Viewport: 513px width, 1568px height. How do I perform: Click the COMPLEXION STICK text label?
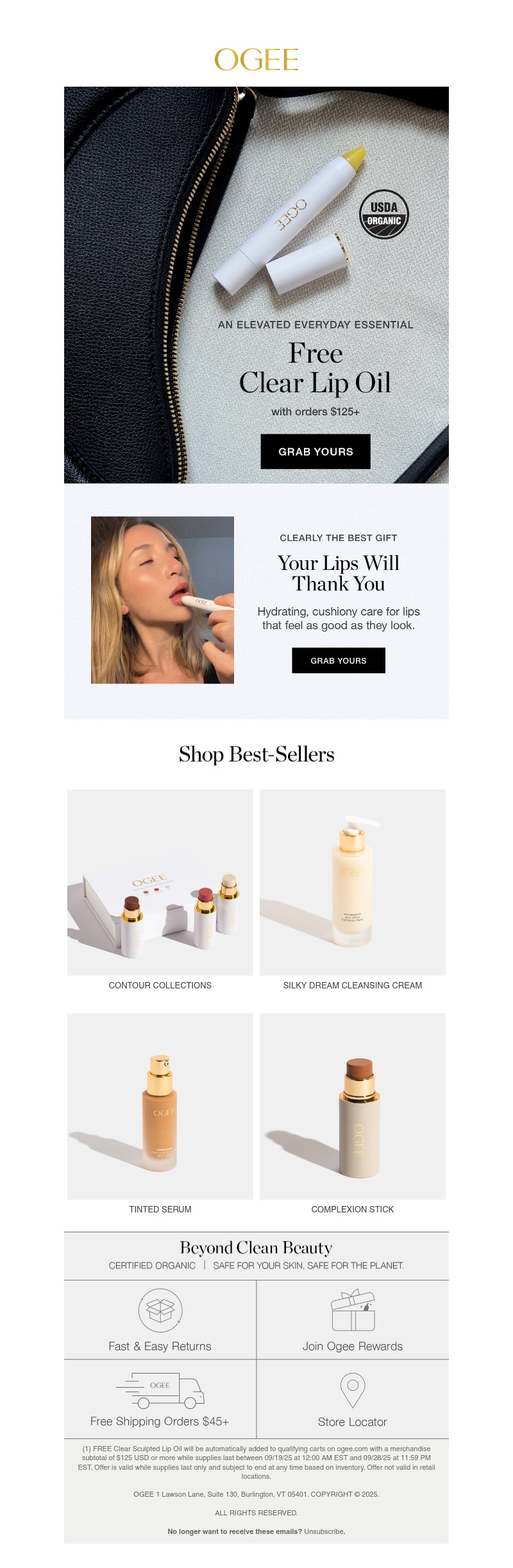[353, 1209]
